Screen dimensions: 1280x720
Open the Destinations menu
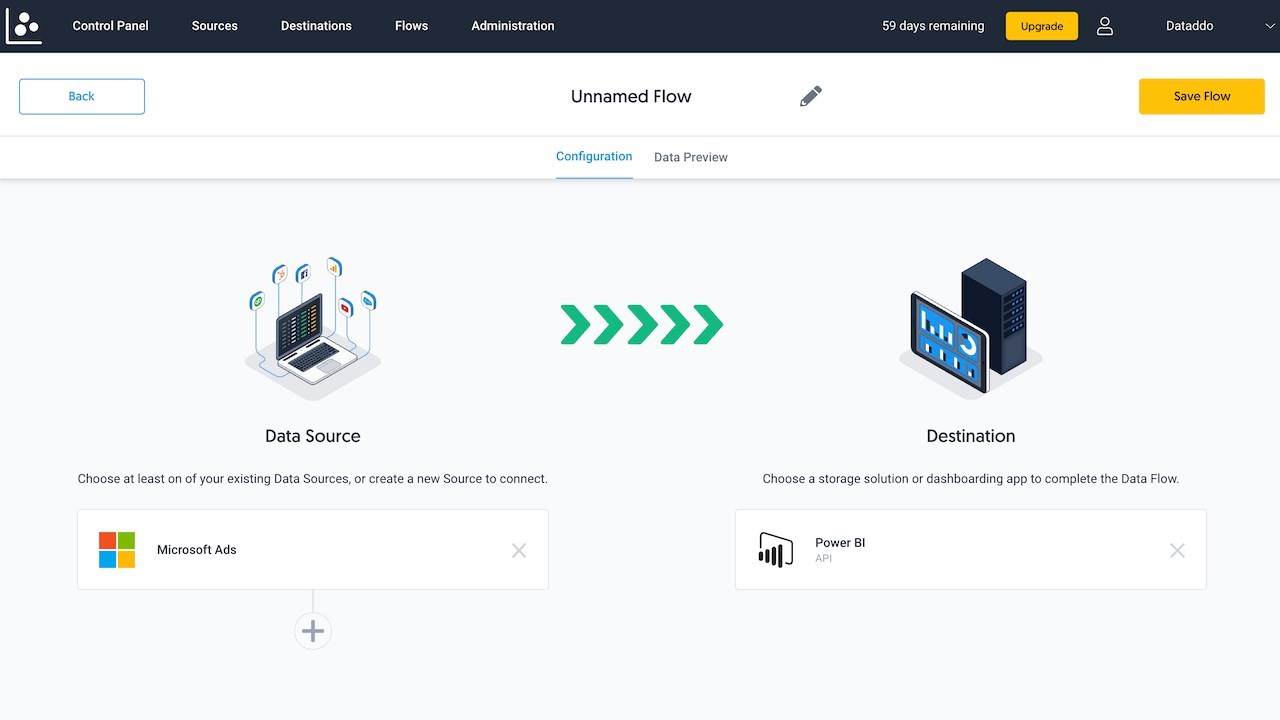tap(316, 26)
